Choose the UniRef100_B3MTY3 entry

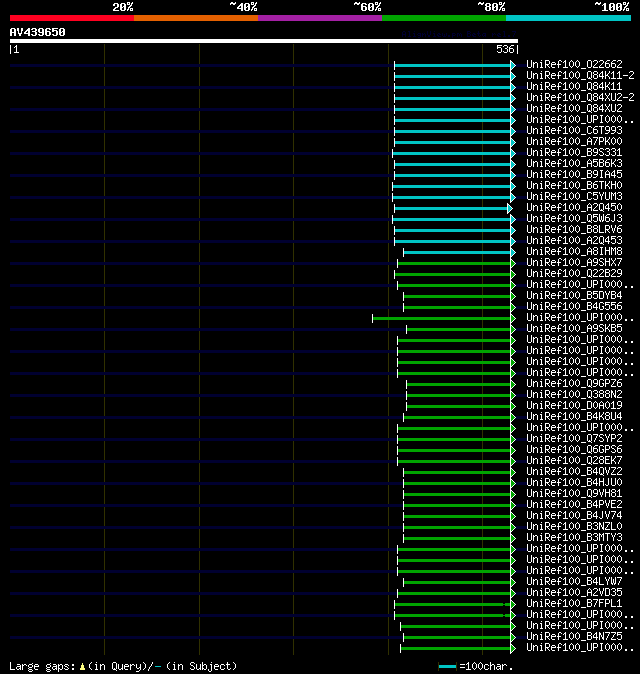point(574,538)
